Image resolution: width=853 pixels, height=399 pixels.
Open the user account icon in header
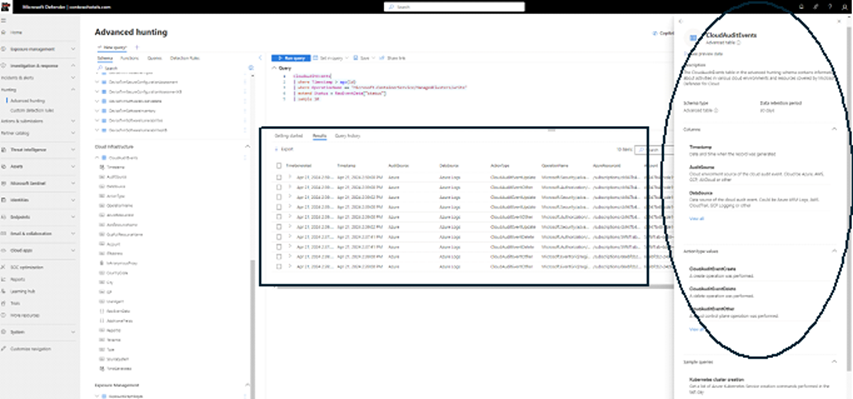pyautogui.click(x=844, y=7)
